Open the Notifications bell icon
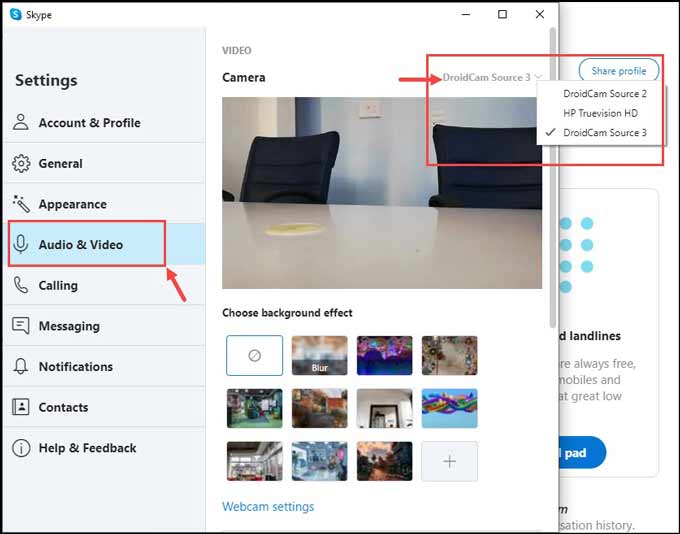 click(x=20, y=366)
